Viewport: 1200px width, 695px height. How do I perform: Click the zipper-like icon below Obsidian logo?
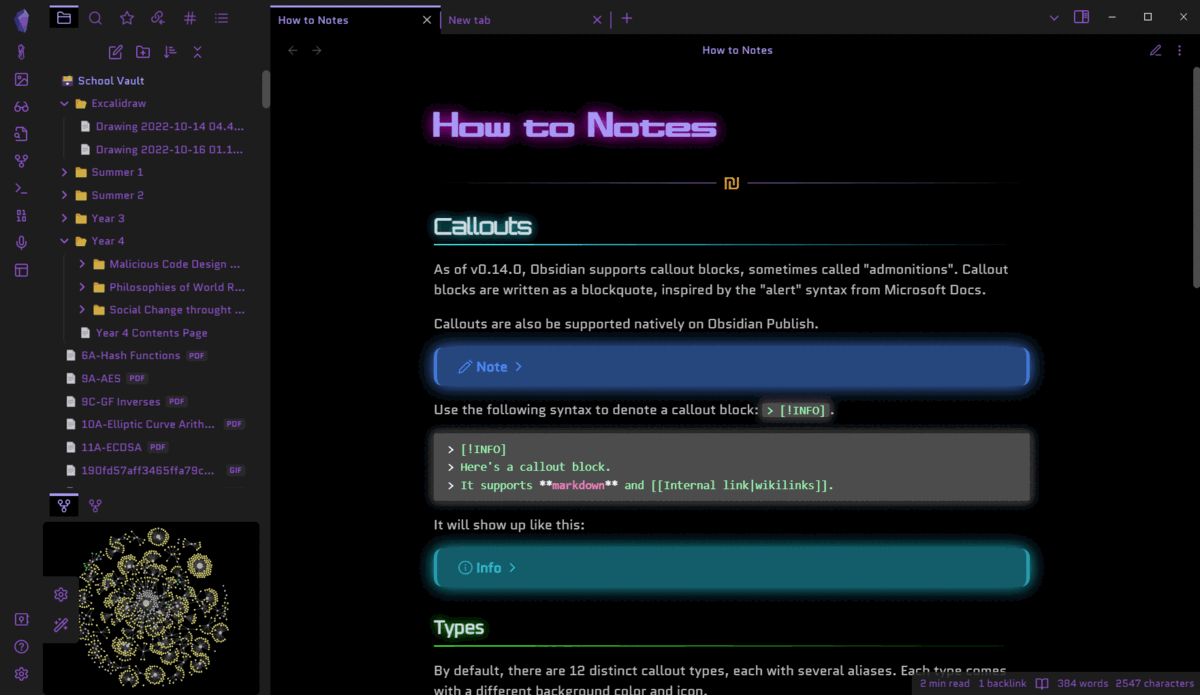click(21, 52)
